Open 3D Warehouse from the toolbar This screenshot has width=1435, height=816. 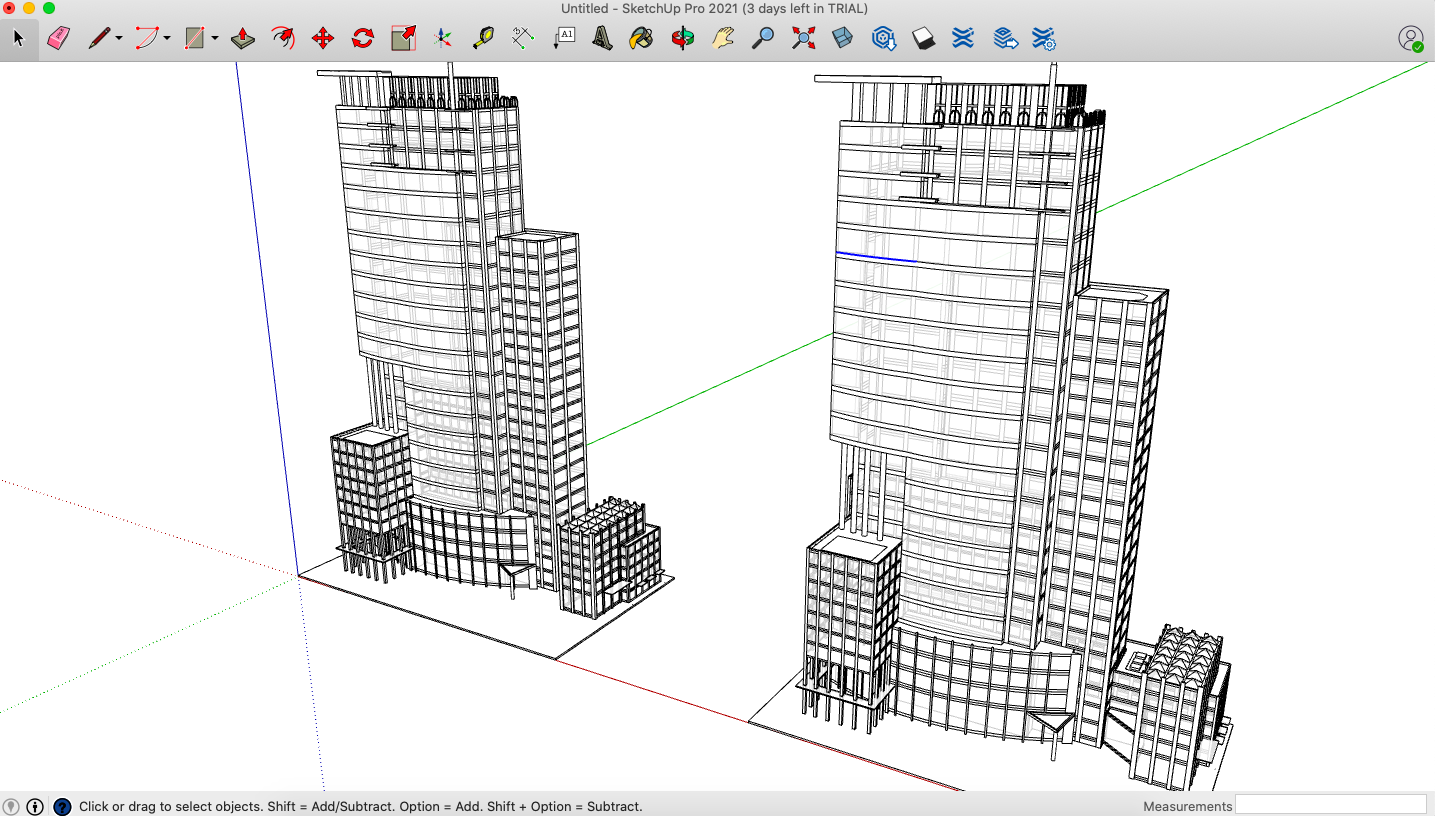883,39
